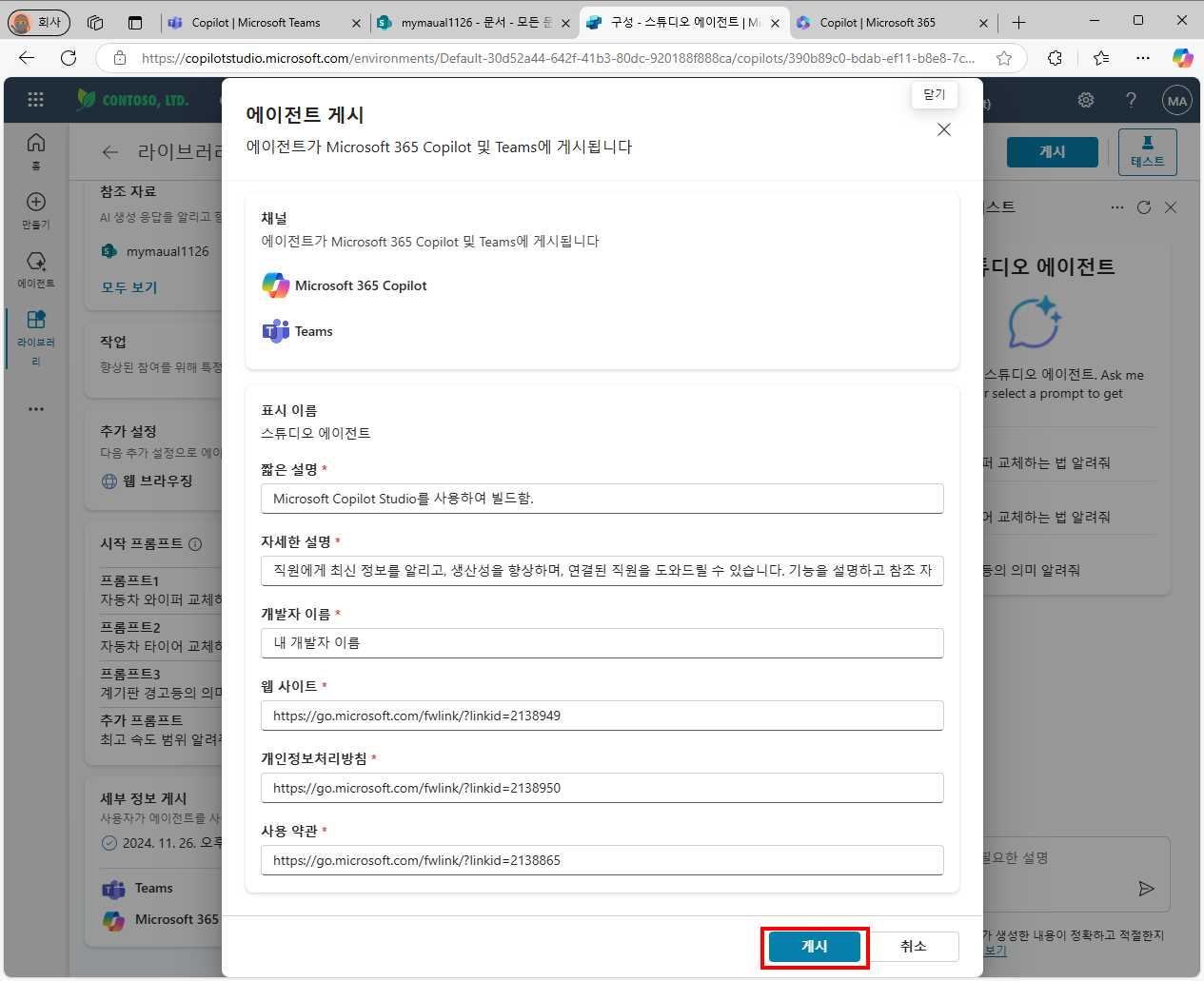This screenshot has width=1204, height=981.
Task: Refresh the test chat conversation
Action: point(1144,207)
